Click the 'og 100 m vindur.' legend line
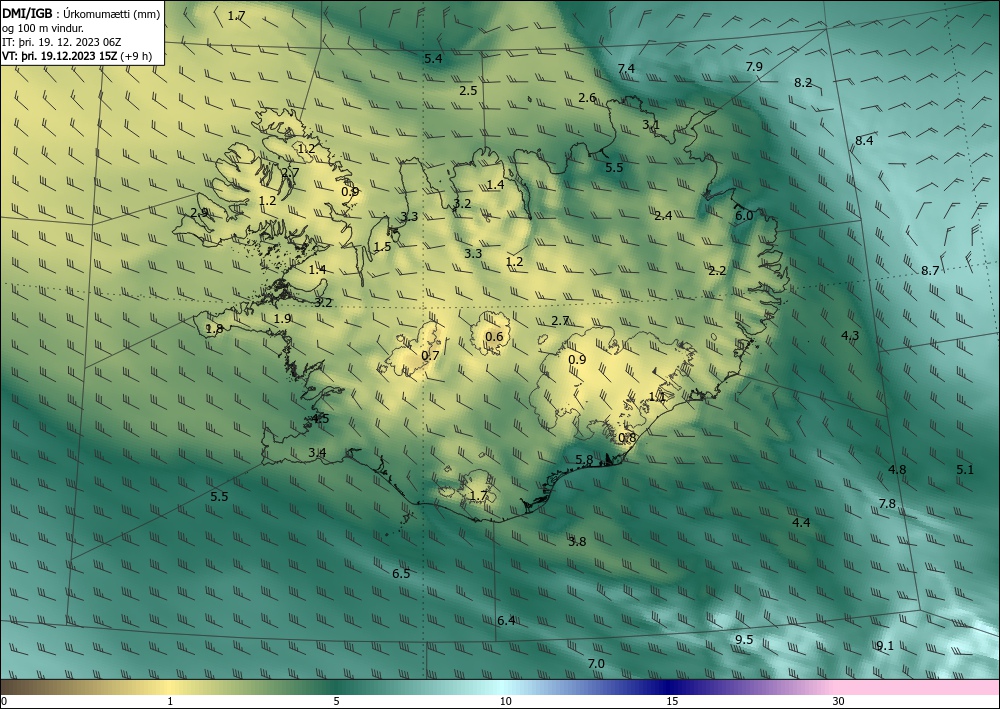This screenshot has height=709, width=1000. (x=43, y=28)
